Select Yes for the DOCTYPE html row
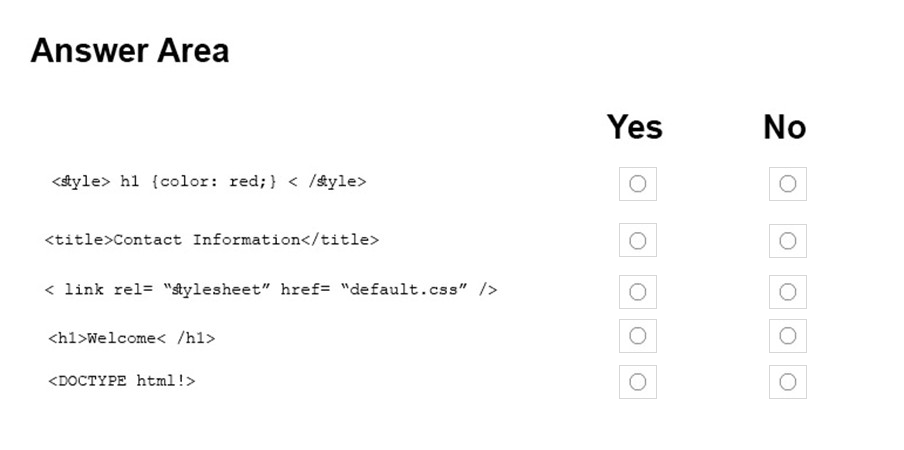Image resolution: width=904 pixels, height=450 pixels. point(637,381)
